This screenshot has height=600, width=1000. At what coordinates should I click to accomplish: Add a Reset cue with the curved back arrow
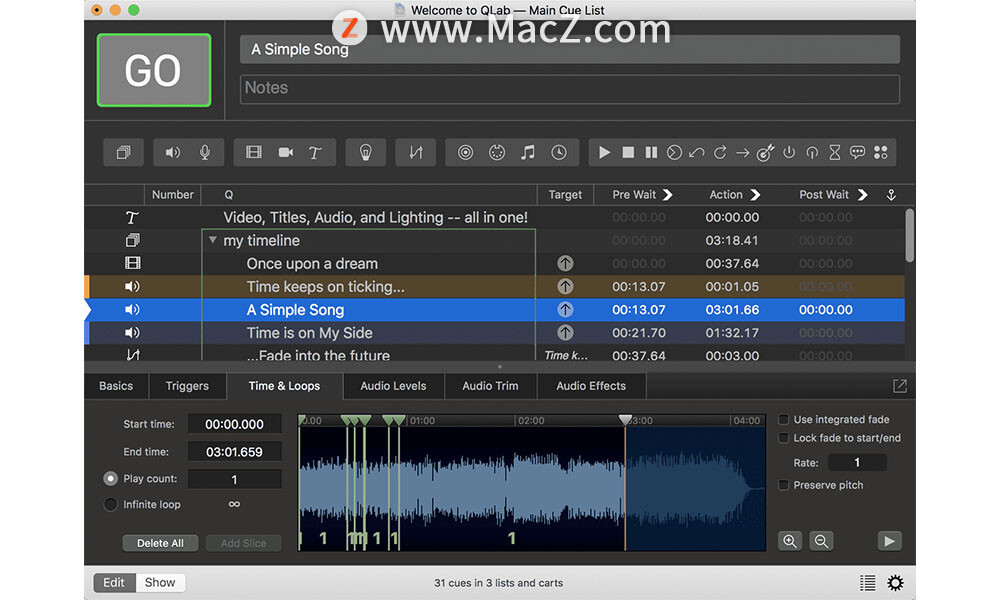click(697, 152)
